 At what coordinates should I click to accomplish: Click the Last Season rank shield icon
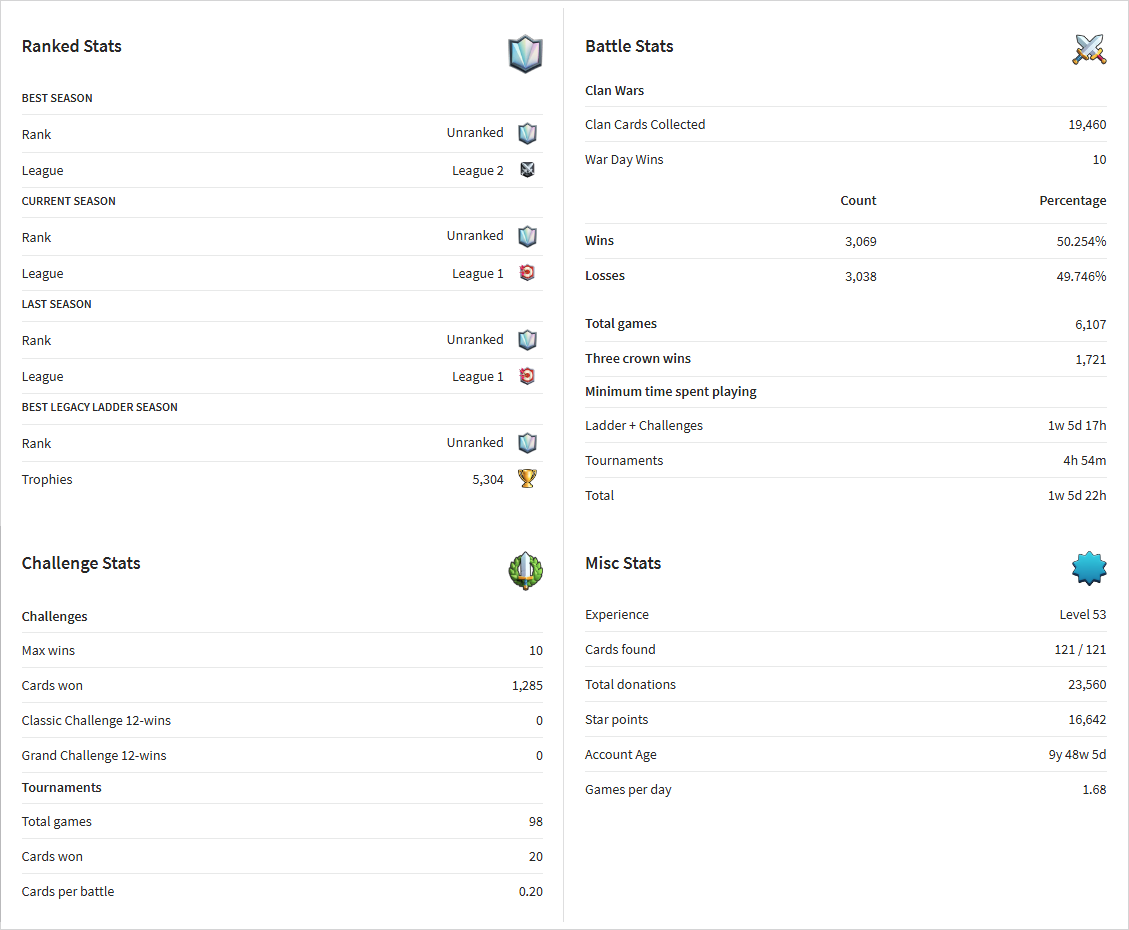(528, 340)
